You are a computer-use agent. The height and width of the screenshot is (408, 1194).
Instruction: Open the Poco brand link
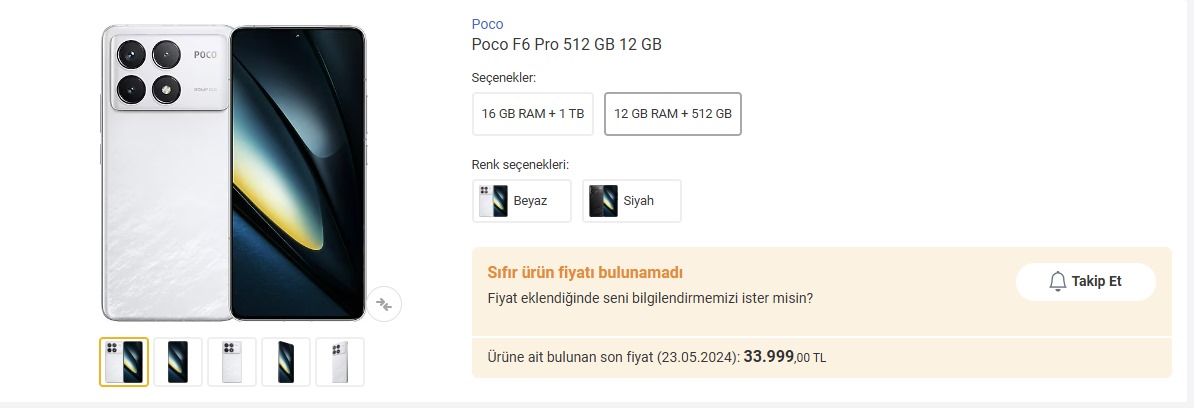[487, 24]
